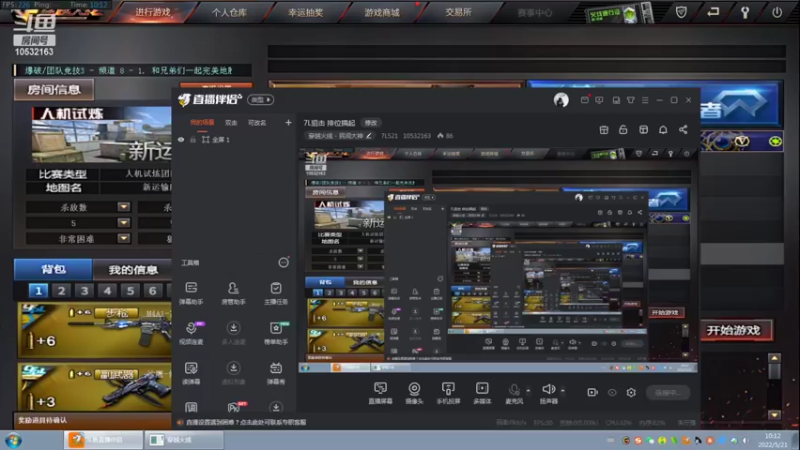Click the power exit icon in game top bar

[777, 12]
